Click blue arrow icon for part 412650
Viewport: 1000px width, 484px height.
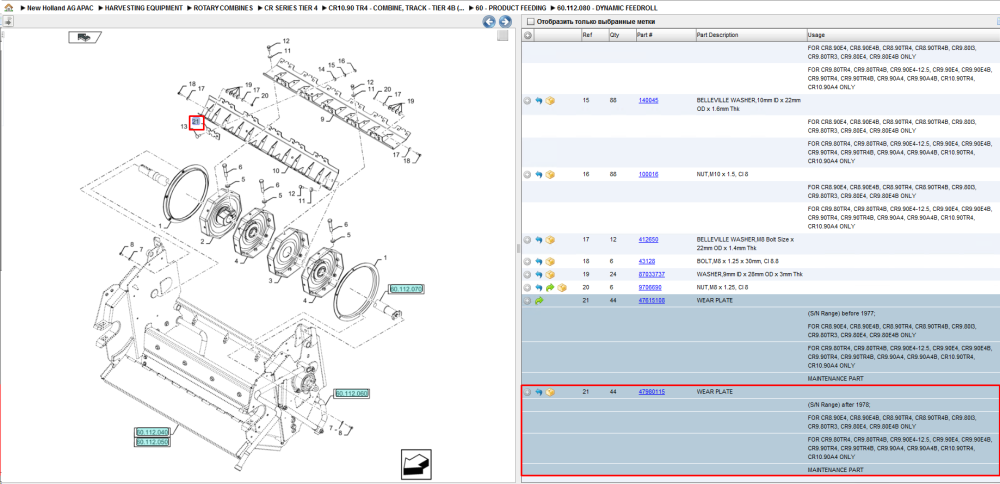[538, 240]
